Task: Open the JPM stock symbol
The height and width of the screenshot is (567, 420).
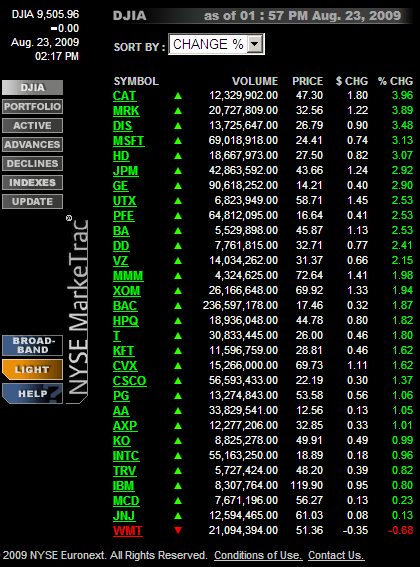Action: point(126,171)
